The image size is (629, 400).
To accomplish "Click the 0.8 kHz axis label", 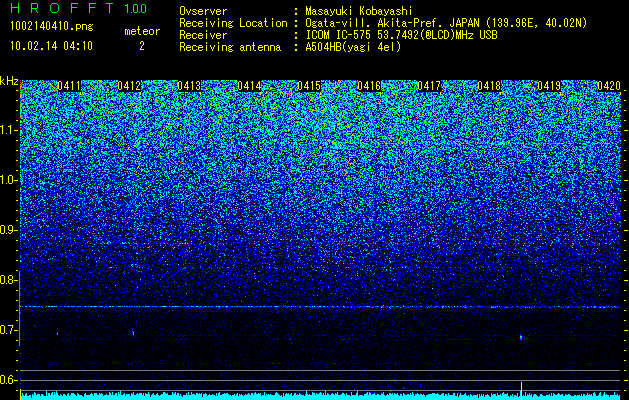I will point(9,280).
